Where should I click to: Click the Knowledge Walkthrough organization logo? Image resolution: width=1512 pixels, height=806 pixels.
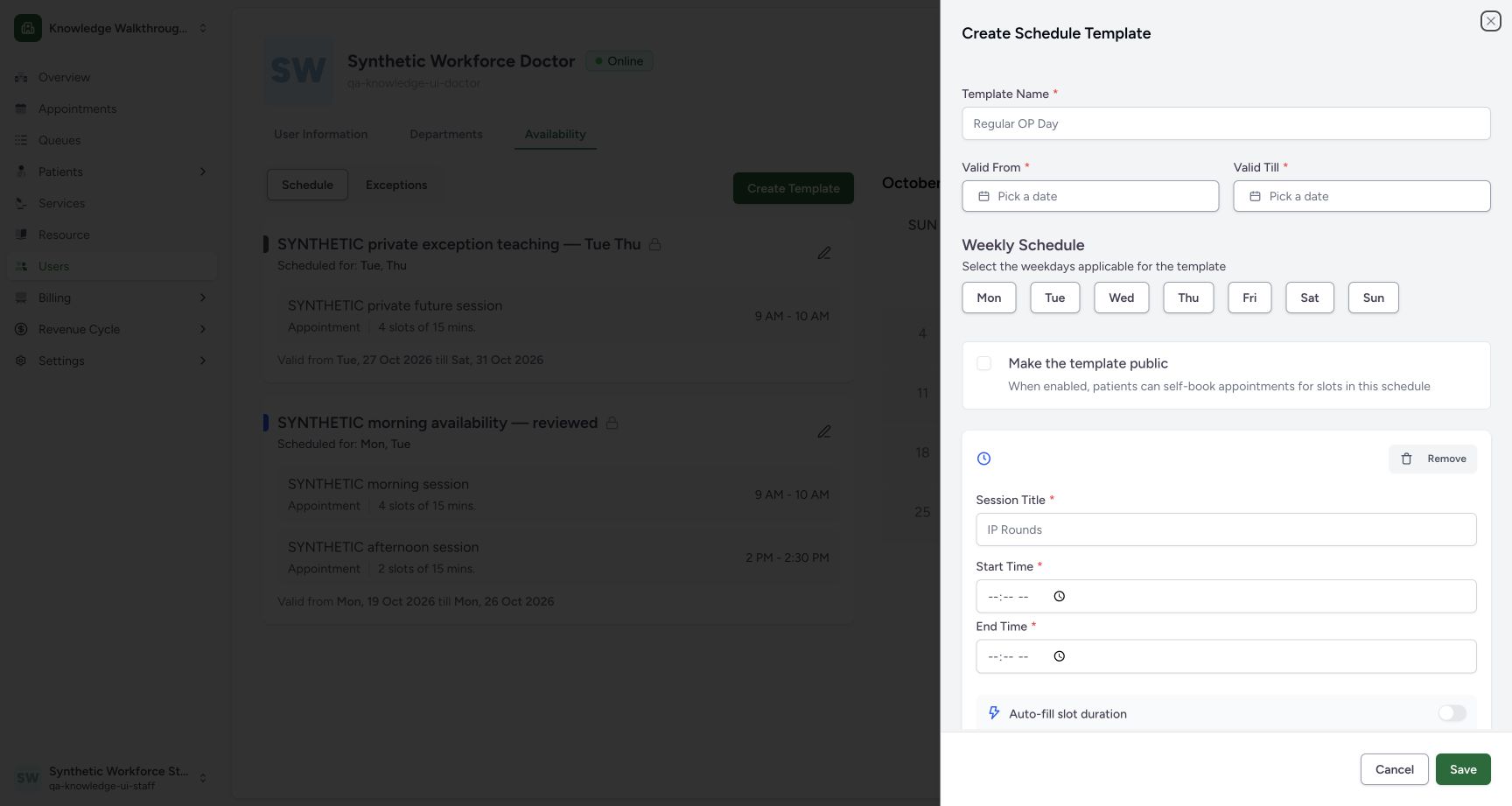pyautogui.click(x=28, y=28)
